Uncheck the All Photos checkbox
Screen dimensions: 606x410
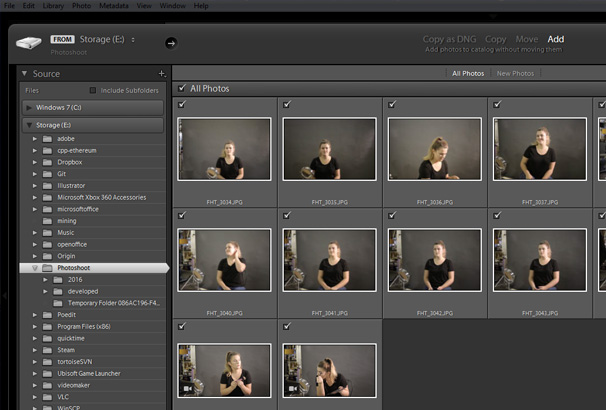coord(181,88)
